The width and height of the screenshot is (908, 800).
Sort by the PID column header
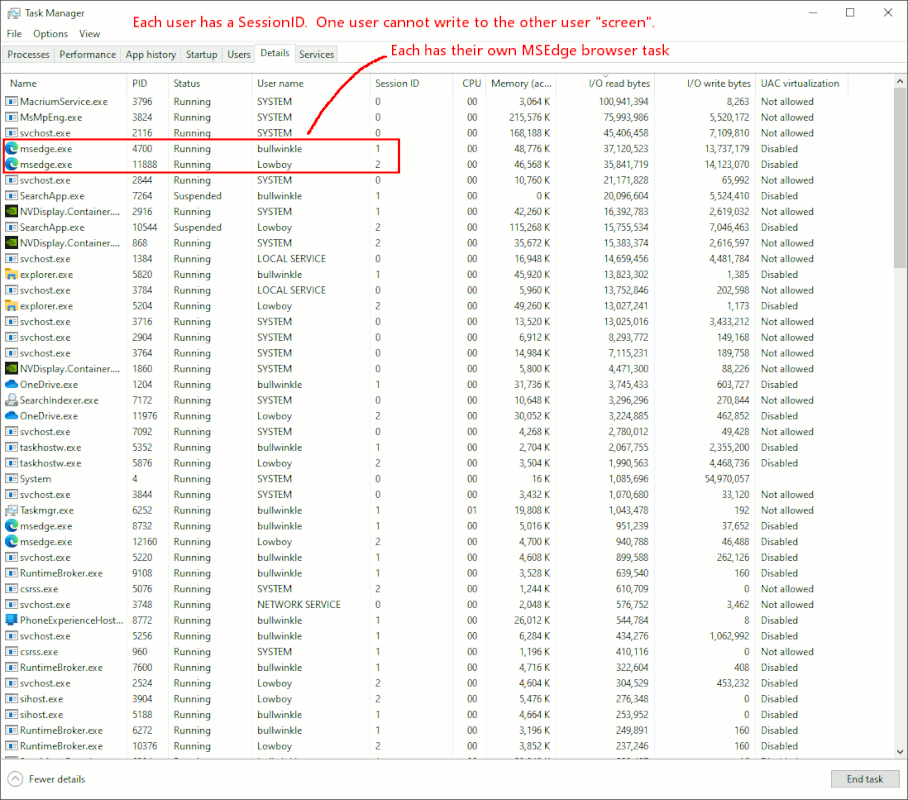(147, 83)
